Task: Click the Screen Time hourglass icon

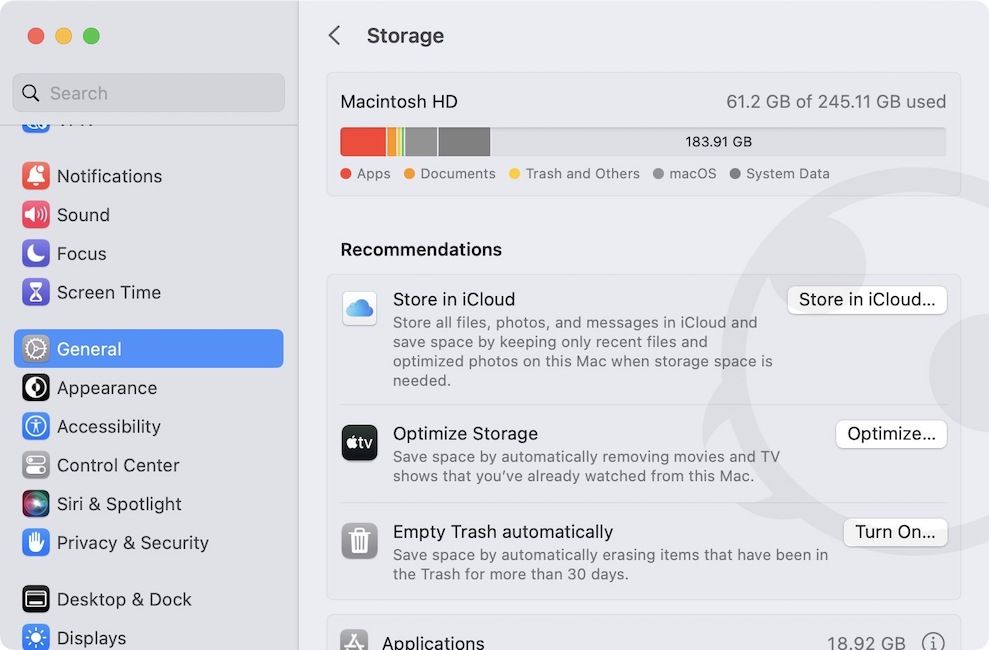Action: (x=36, y=293)
